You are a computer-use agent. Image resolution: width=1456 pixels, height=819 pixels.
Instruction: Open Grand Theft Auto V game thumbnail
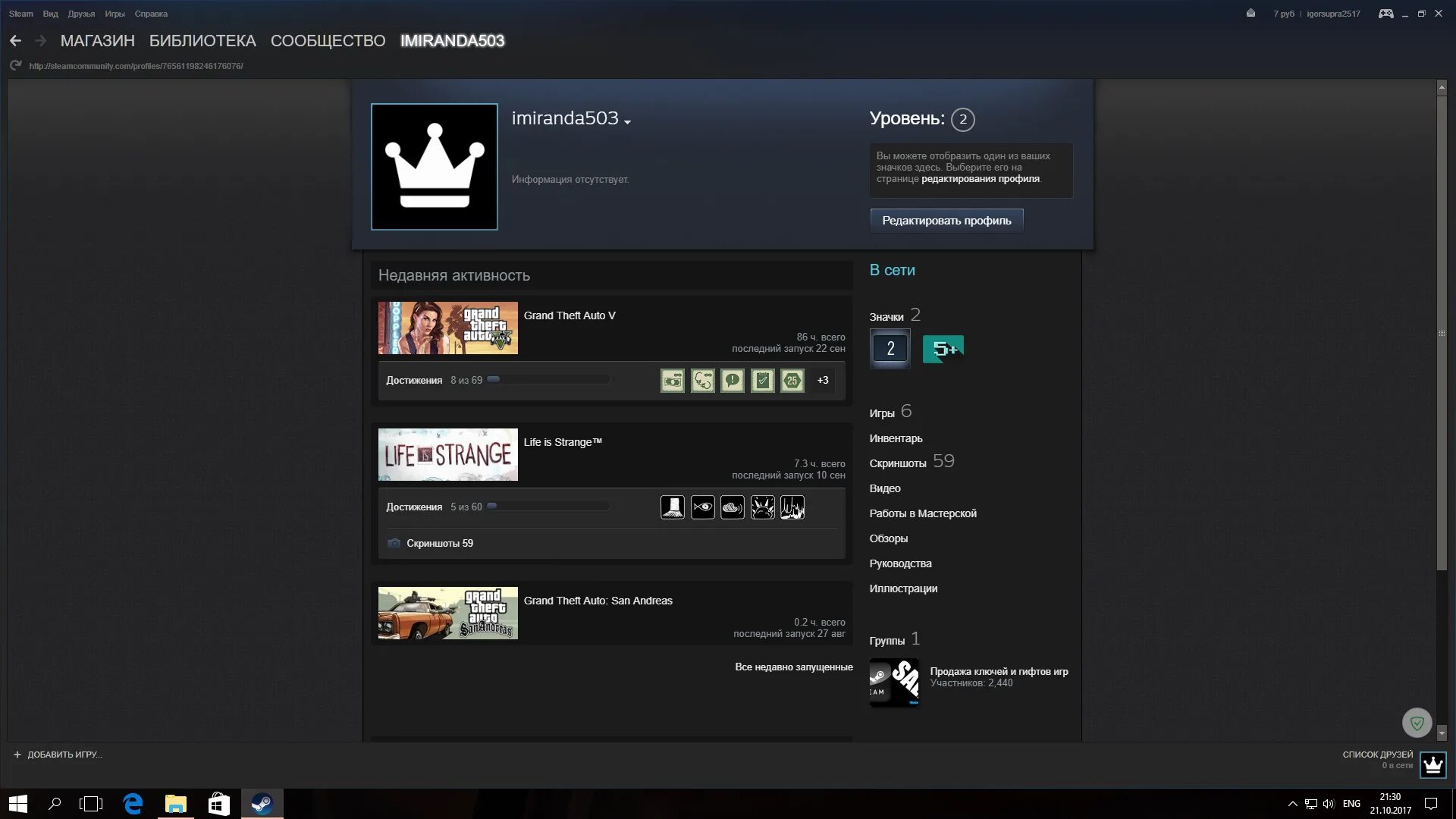pyautogui.click(x=448, y=328)
